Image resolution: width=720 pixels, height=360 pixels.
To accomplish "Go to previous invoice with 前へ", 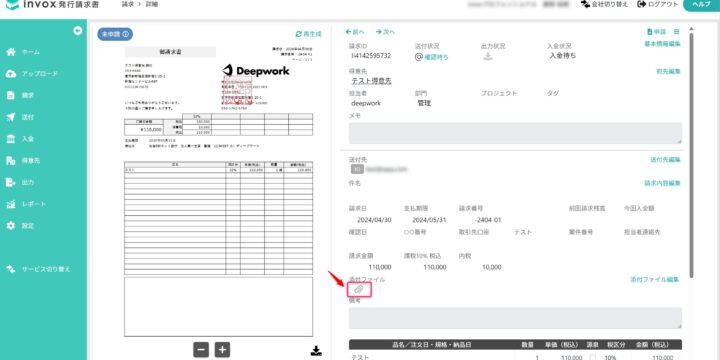I will tap(355, 32).
